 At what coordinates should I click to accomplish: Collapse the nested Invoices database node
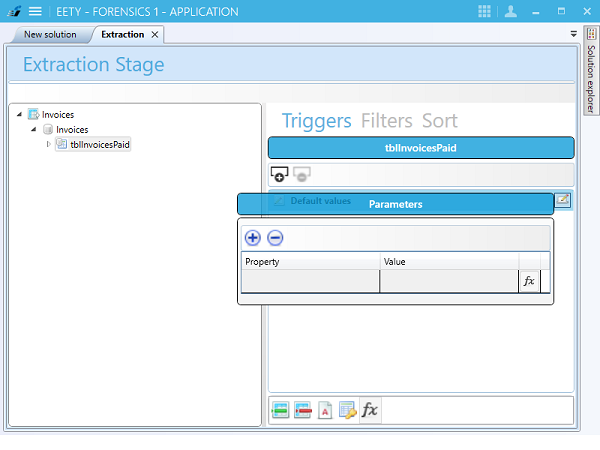[x=34, y=129]
